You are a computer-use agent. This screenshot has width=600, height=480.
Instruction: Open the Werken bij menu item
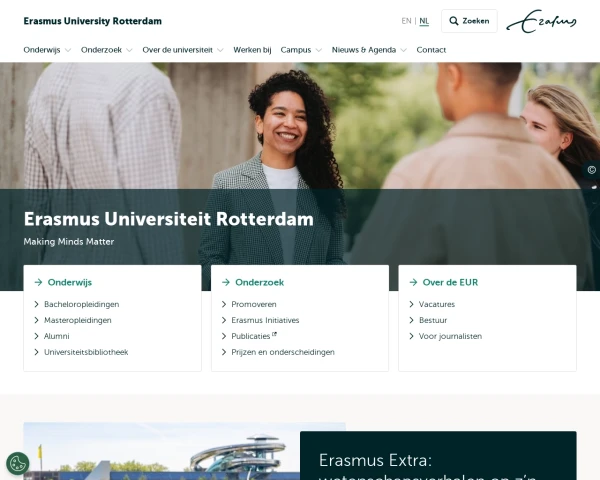click(x=252, y=50)
